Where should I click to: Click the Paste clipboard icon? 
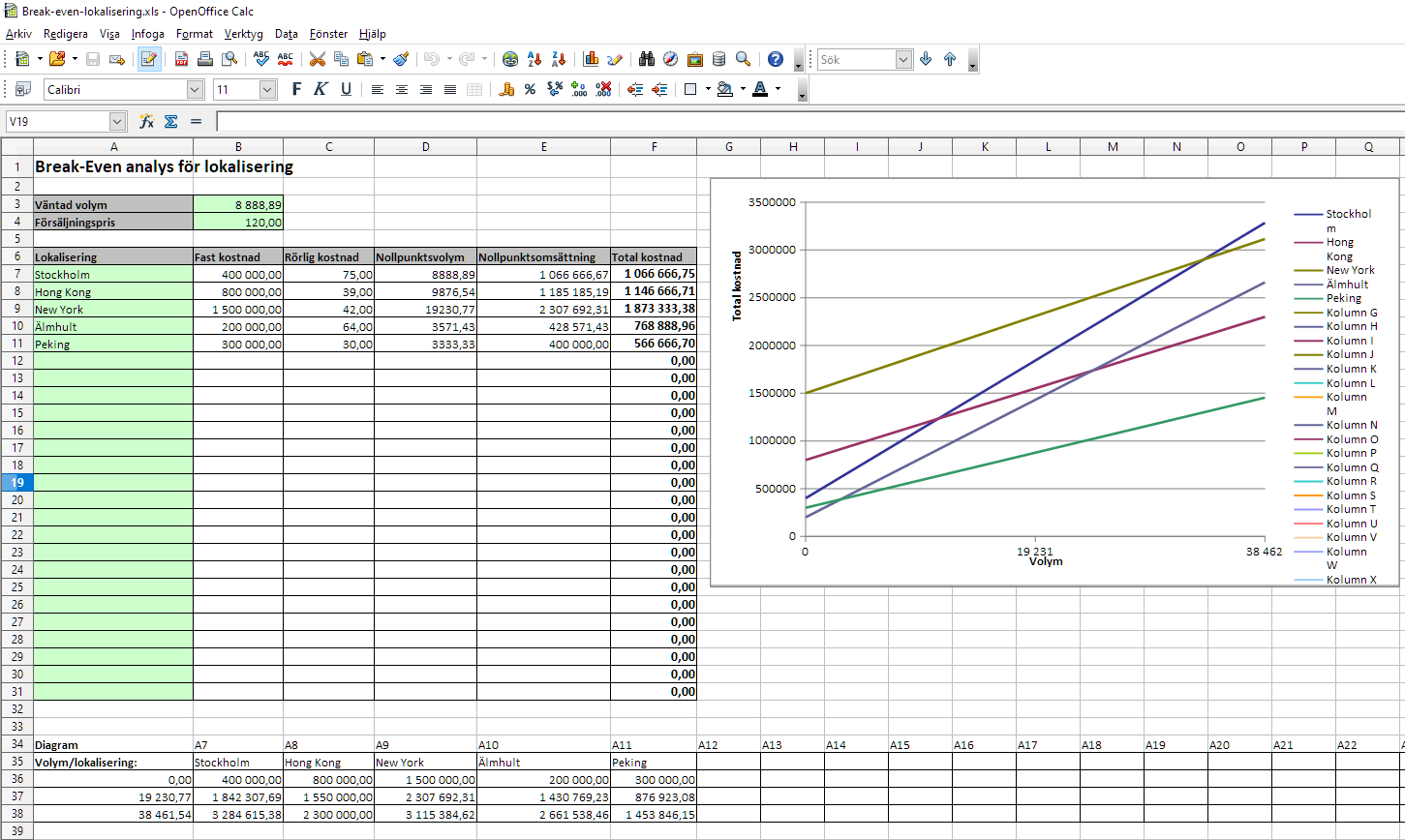pyautogui.click(x=365, y=59)
